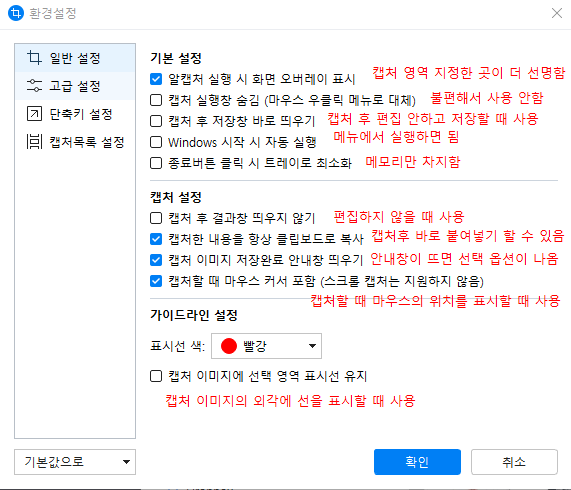Open the 일반 설정 tab
Viewport: 571px width, 490px height.
click(75, 58)
